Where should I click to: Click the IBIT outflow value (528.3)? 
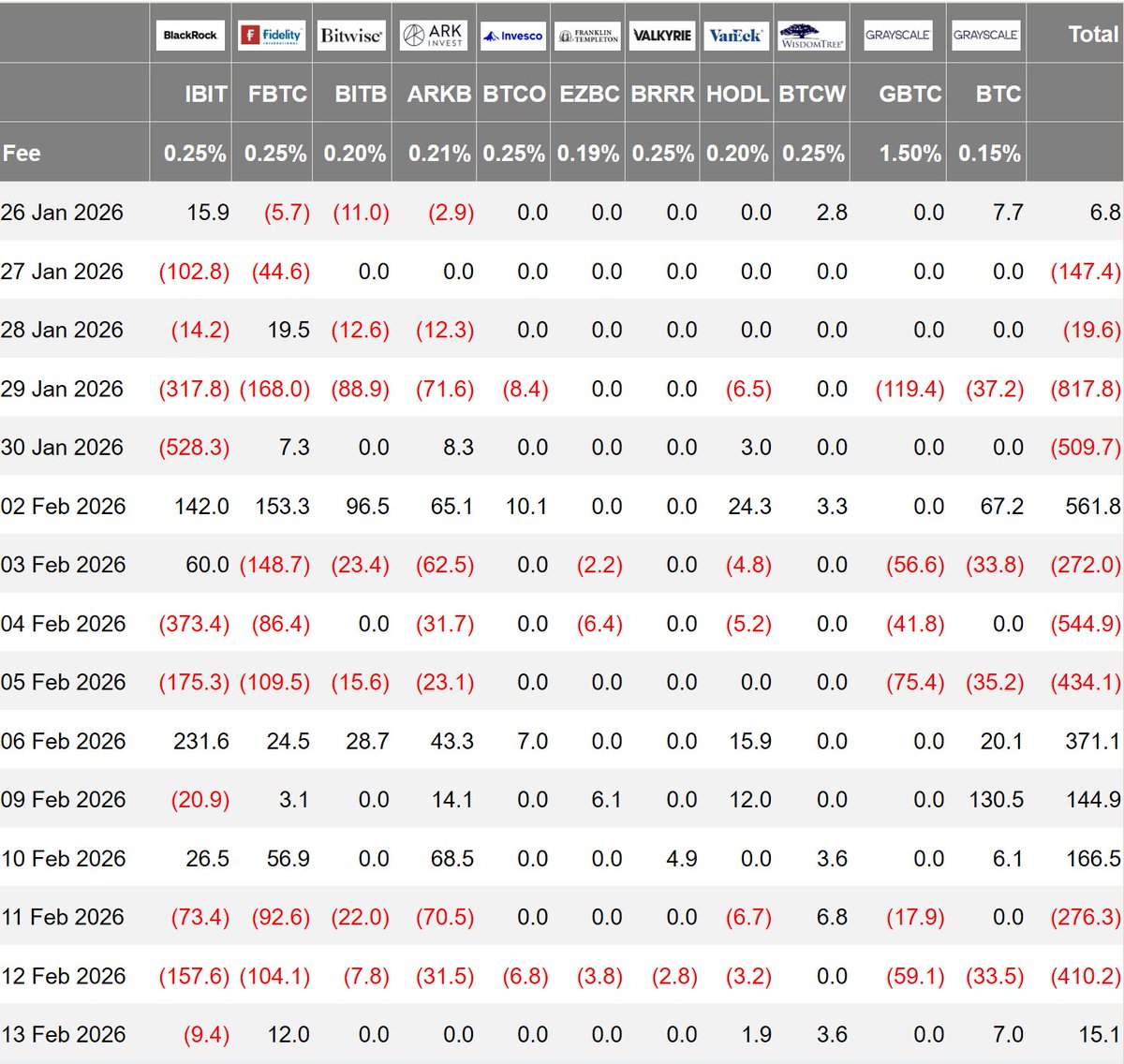[194, 448]
